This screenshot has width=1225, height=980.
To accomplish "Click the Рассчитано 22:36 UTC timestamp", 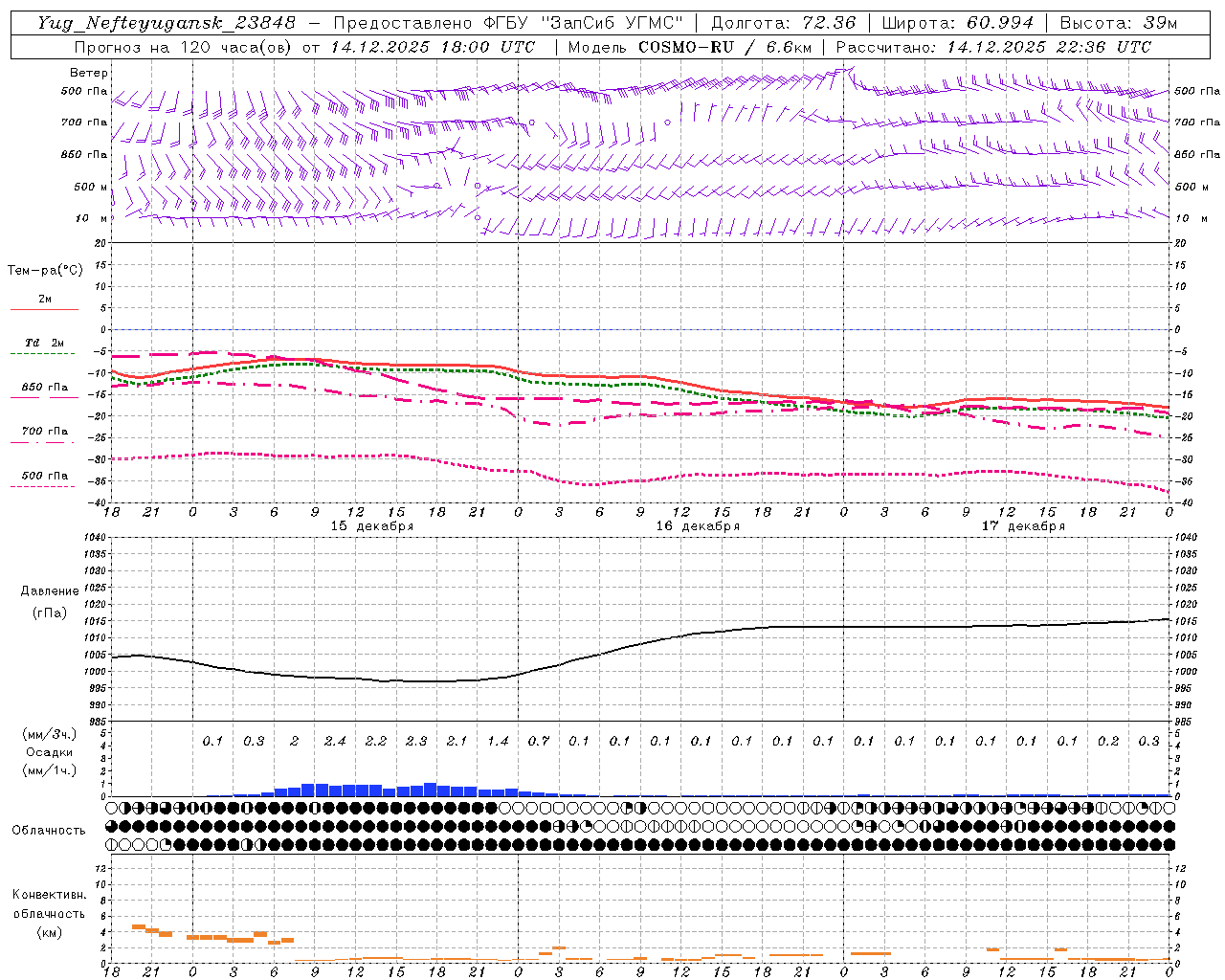I will 993,47.
